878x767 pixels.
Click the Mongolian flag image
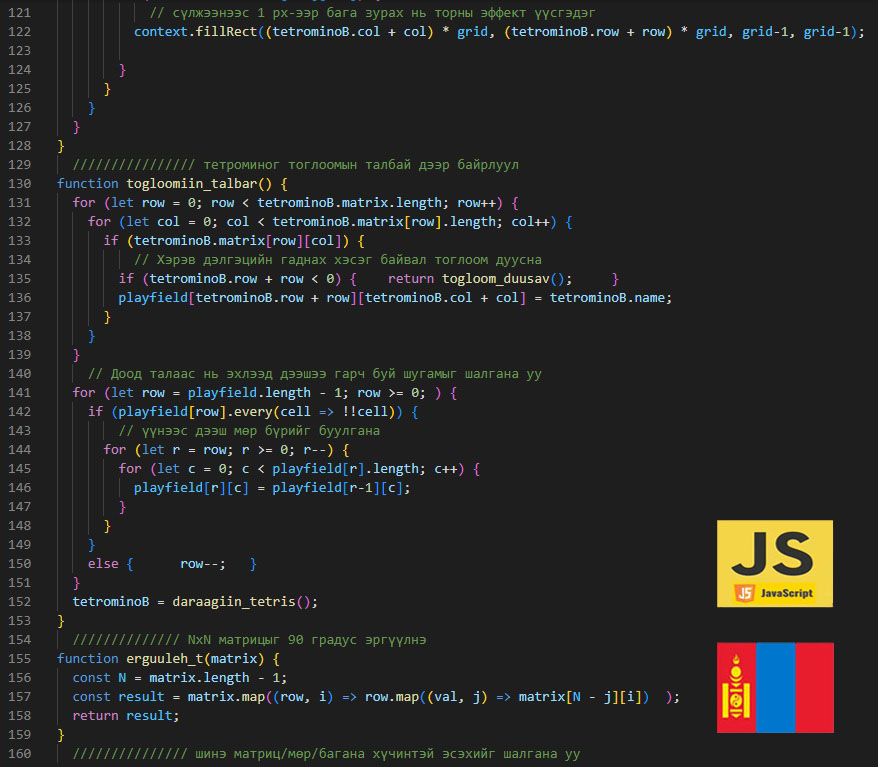coord(774,688)
